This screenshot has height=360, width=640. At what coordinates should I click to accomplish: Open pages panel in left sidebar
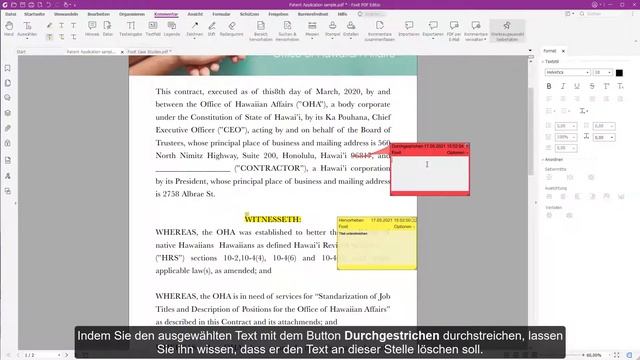[8, 83]
